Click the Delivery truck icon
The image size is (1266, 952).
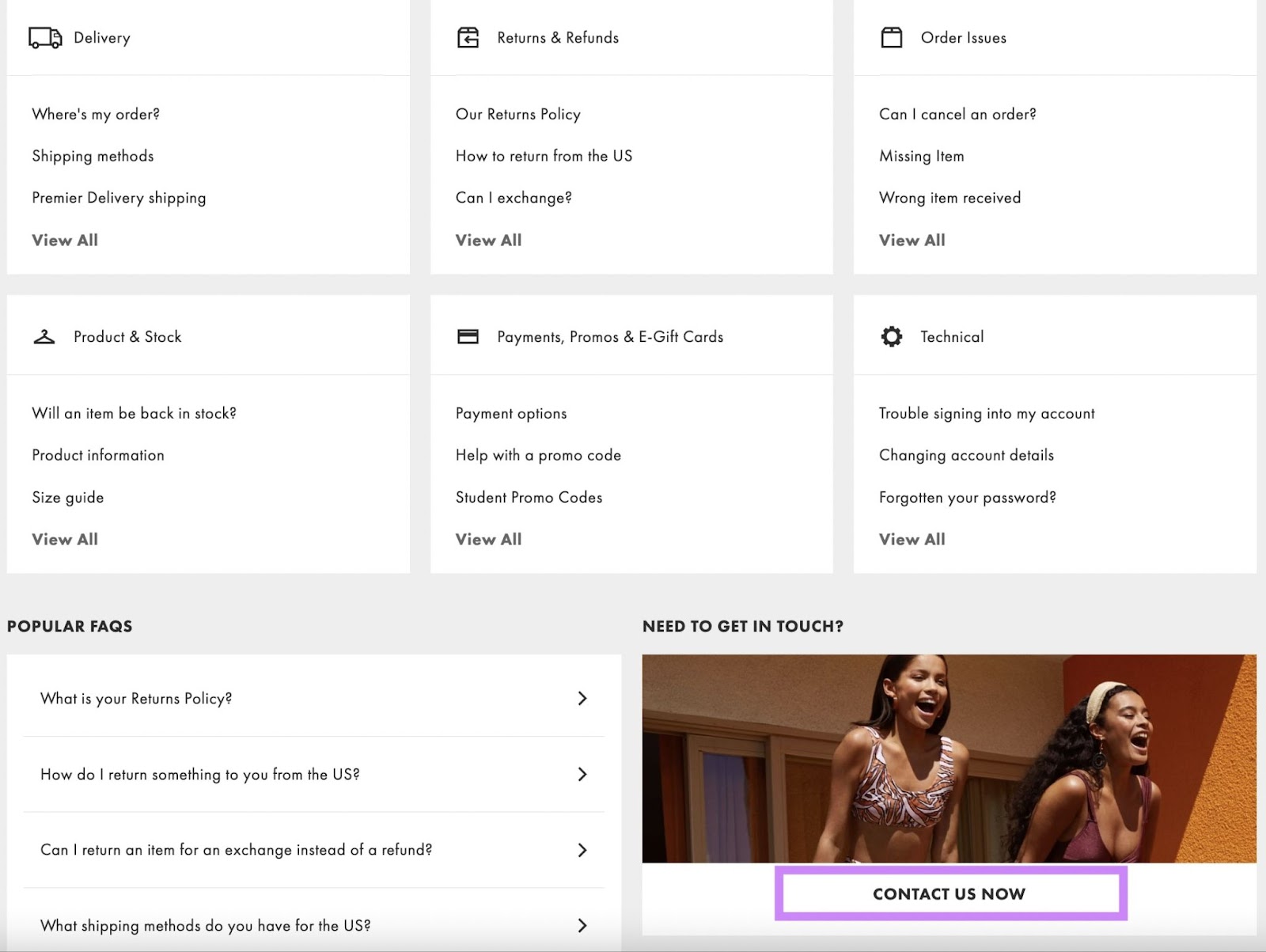tap(44, 37)
